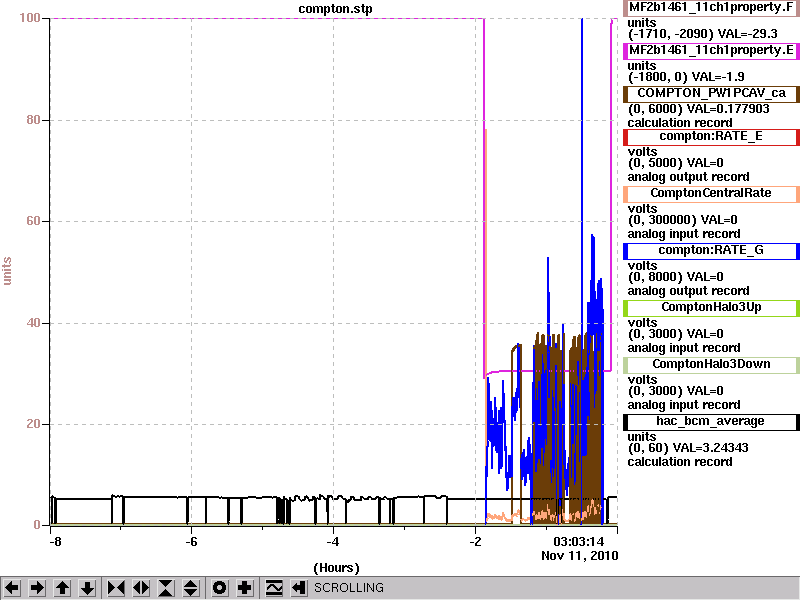Click the y-axis tick label 60

[x=33, y=221]
